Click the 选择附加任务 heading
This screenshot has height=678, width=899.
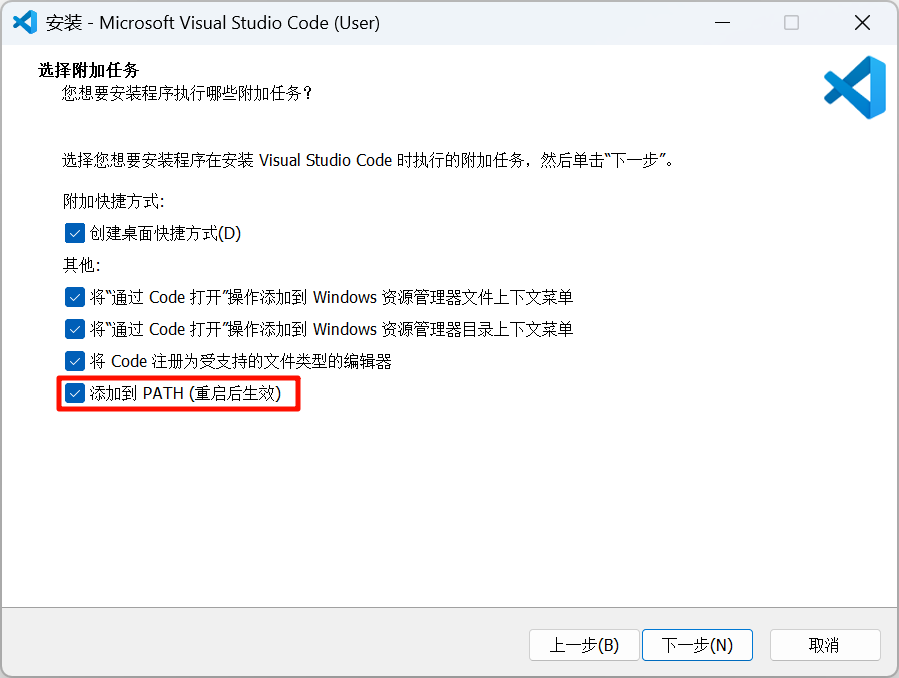pos(88,70)
